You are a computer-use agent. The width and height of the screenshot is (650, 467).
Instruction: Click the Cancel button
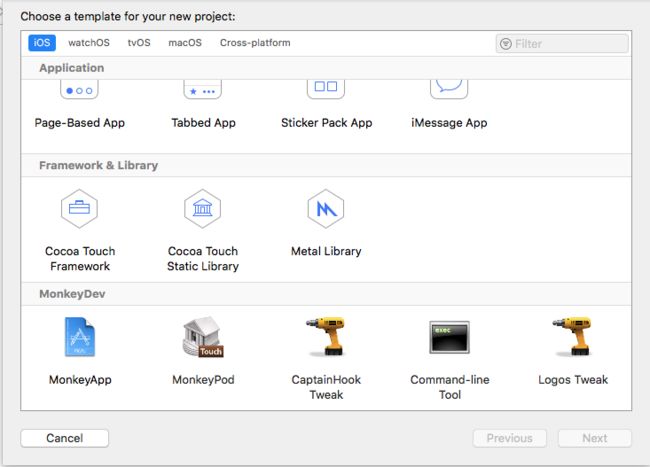pyautogui.click(x=65, y=438)
